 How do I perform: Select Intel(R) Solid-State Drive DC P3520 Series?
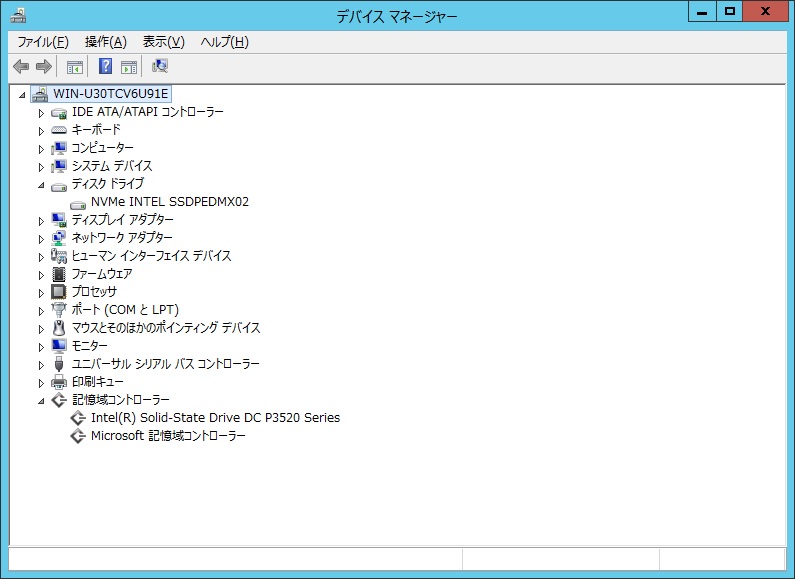[x=215, y=418]
